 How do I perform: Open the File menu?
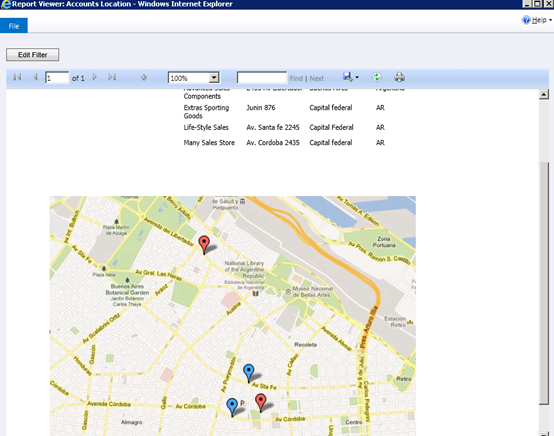[x=14, y=26]
